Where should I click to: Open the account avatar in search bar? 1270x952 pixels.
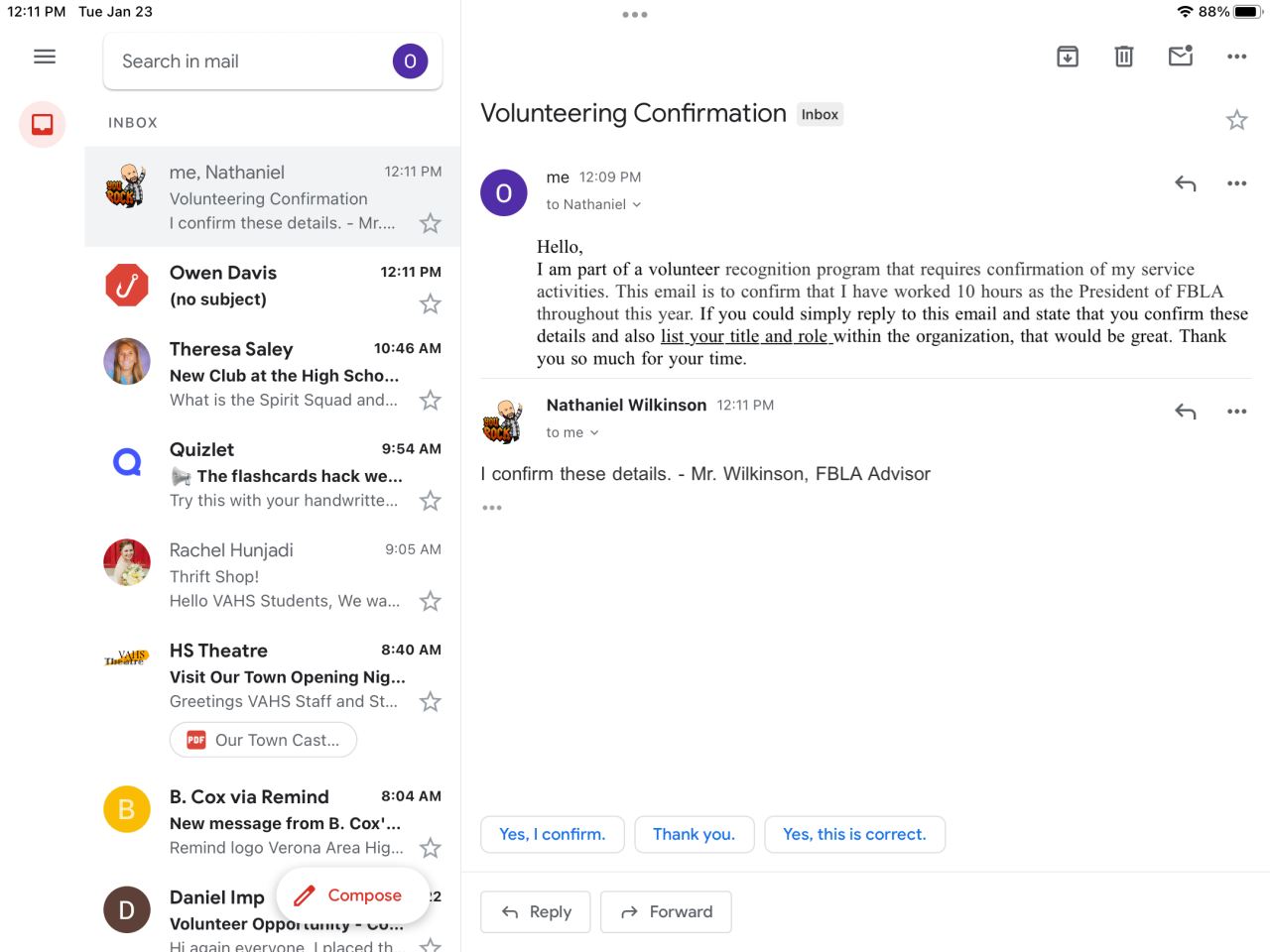(x=410, y=61)
